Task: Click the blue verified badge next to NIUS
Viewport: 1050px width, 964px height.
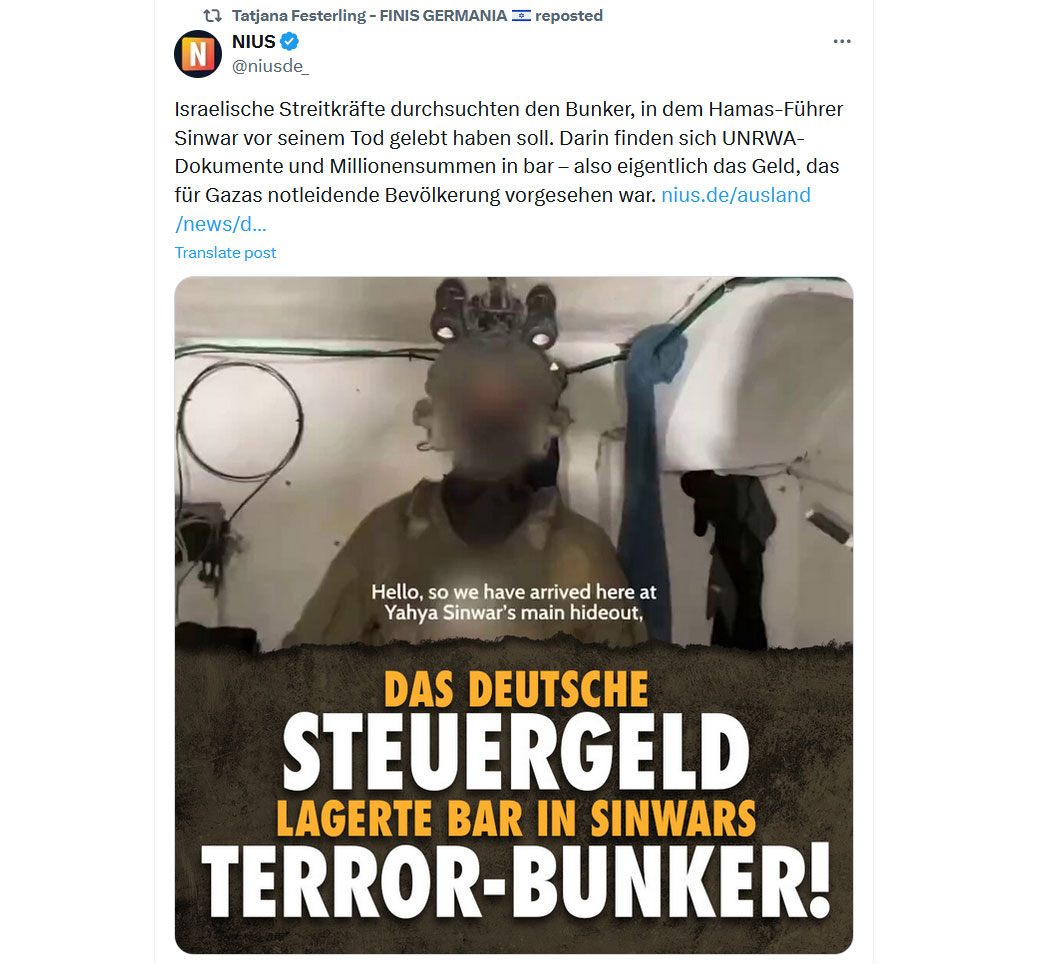Action: [289, 42]
